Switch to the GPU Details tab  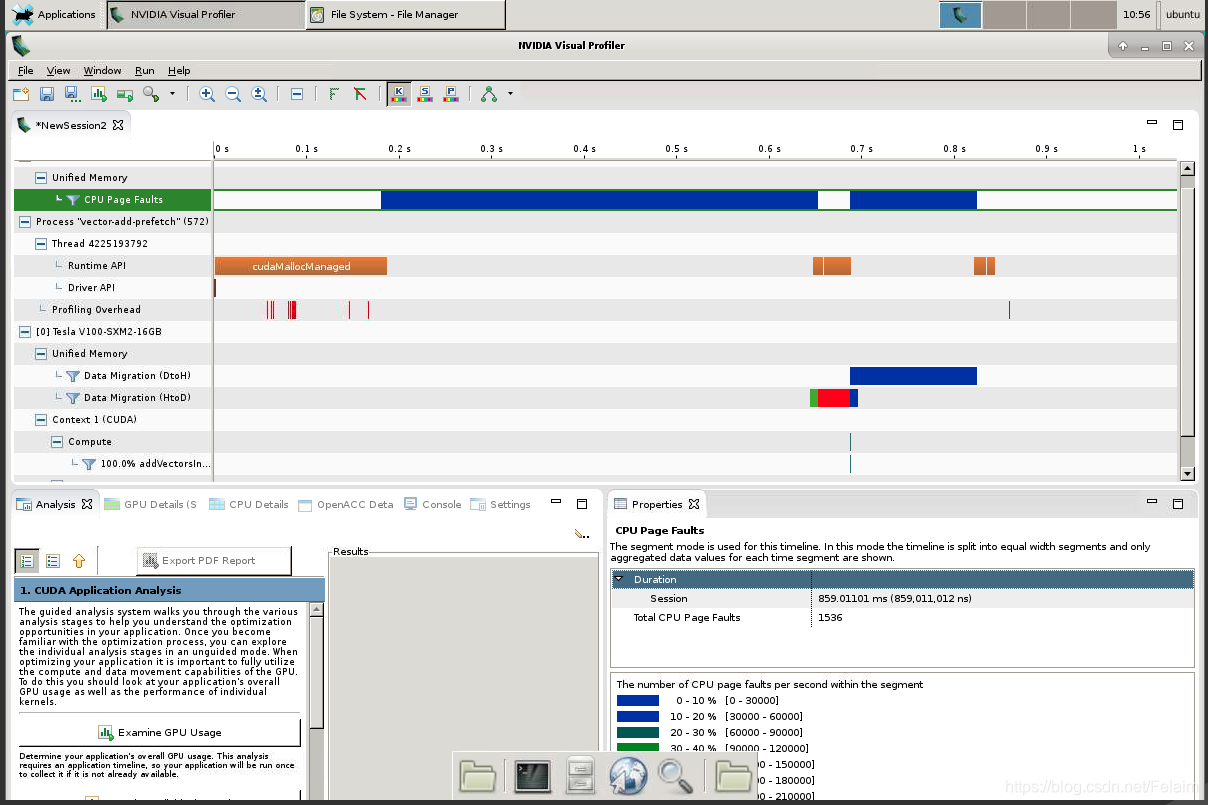[151, 505]
